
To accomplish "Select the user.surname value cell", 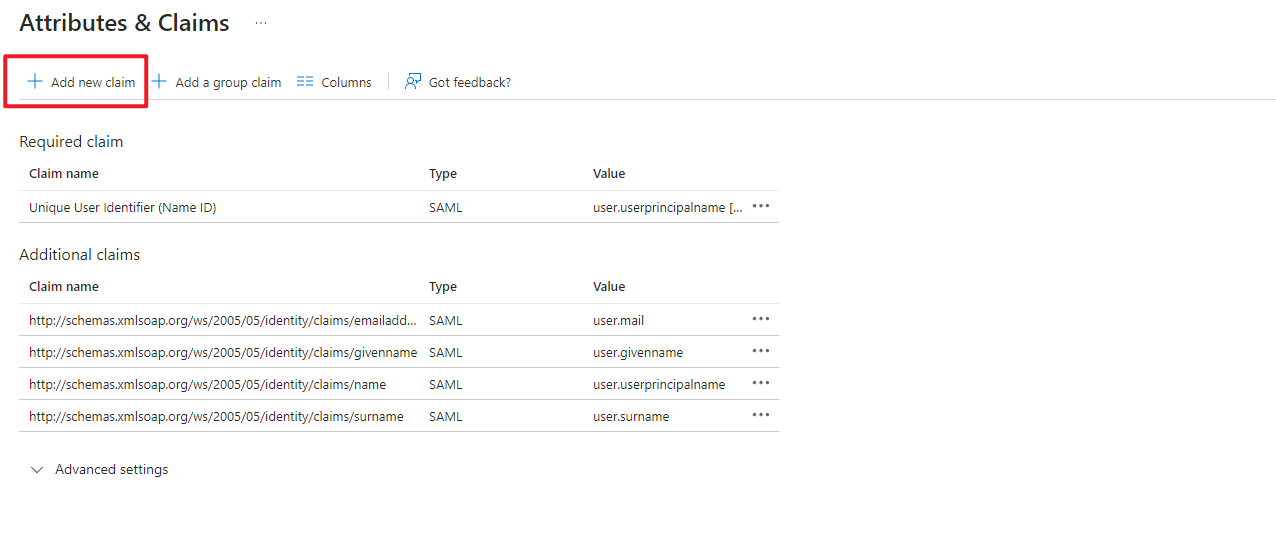I will point(631,417).
